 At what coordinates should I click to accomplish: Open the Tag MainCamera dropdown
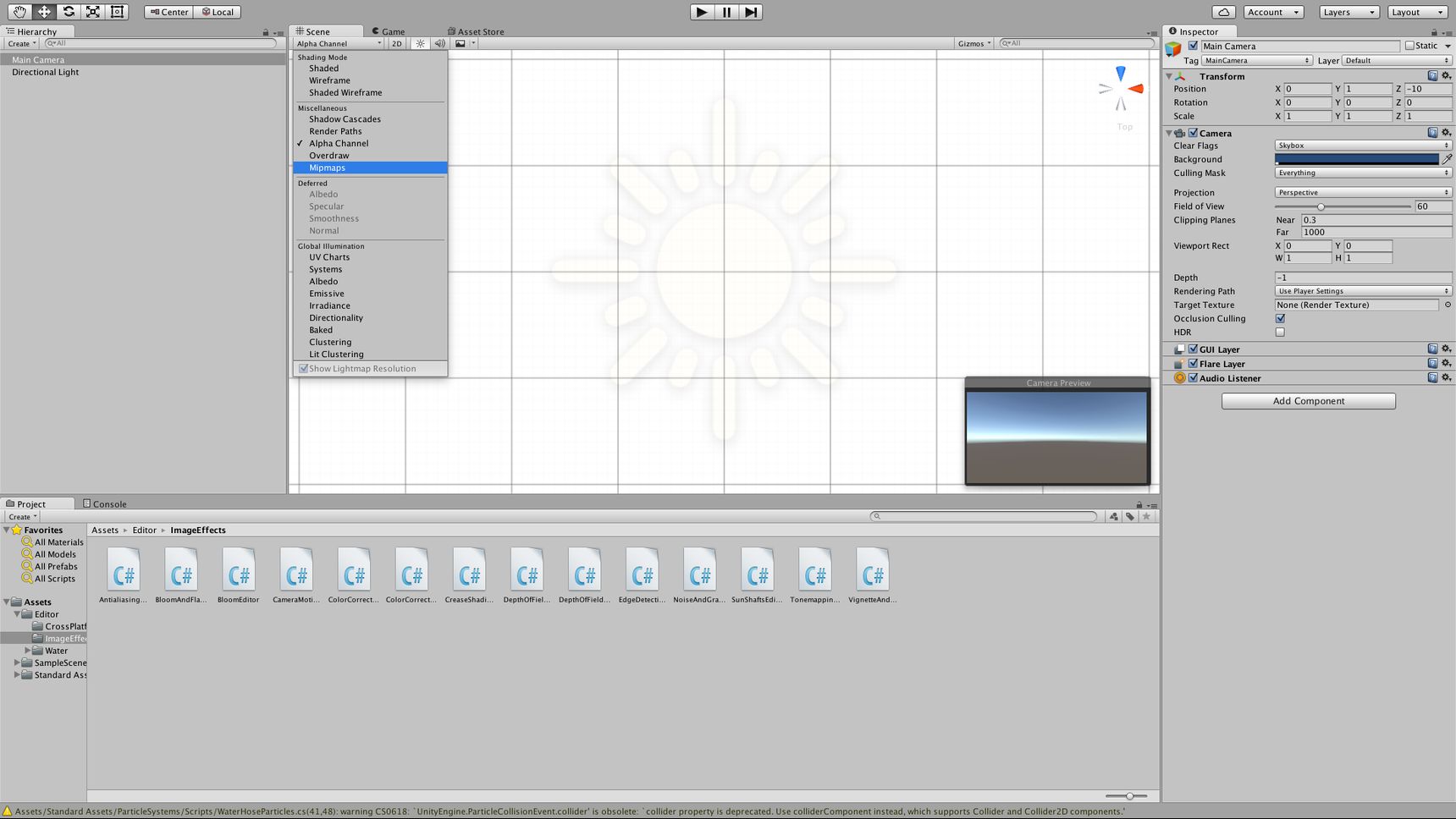point(1257,60)
